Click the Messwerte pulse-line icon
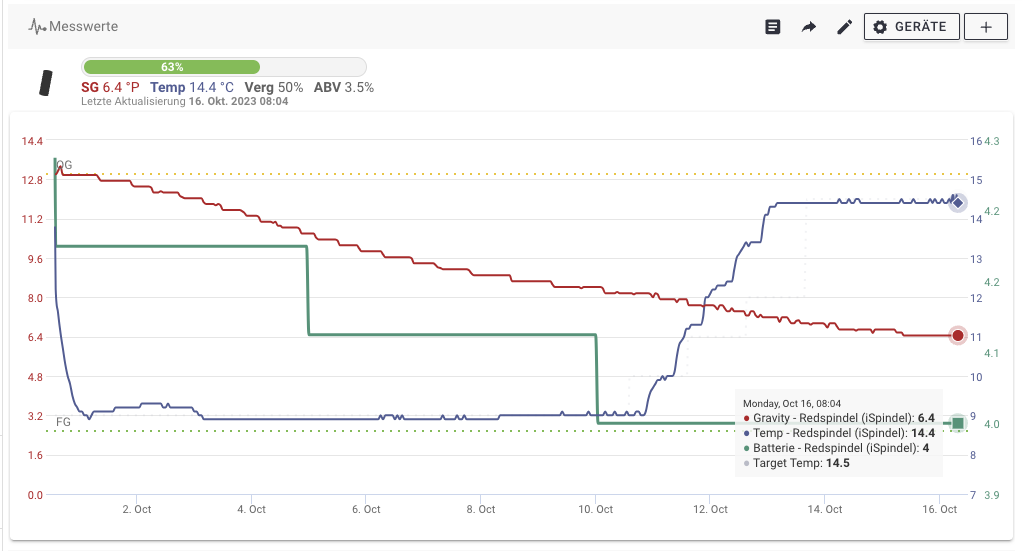The height and width of the screenshot is (551, 1022). pos(37,27)
